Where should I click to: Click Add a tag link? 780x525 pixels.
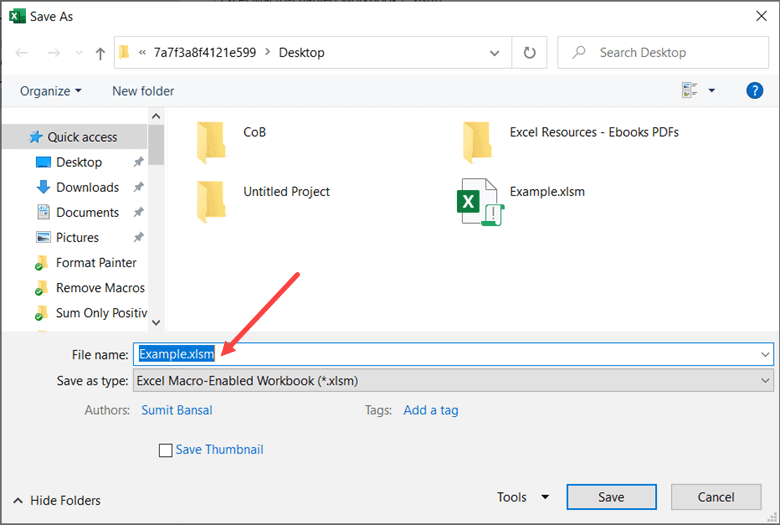coord(431,410)
